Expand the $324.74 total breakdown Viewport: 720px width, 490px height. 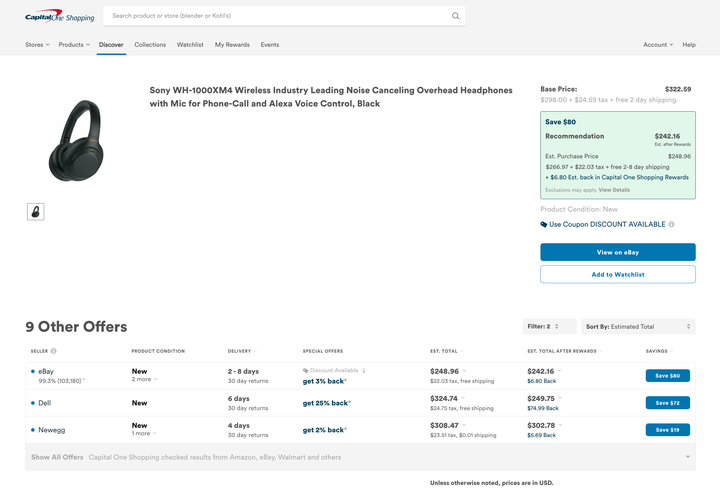[463, 398]
